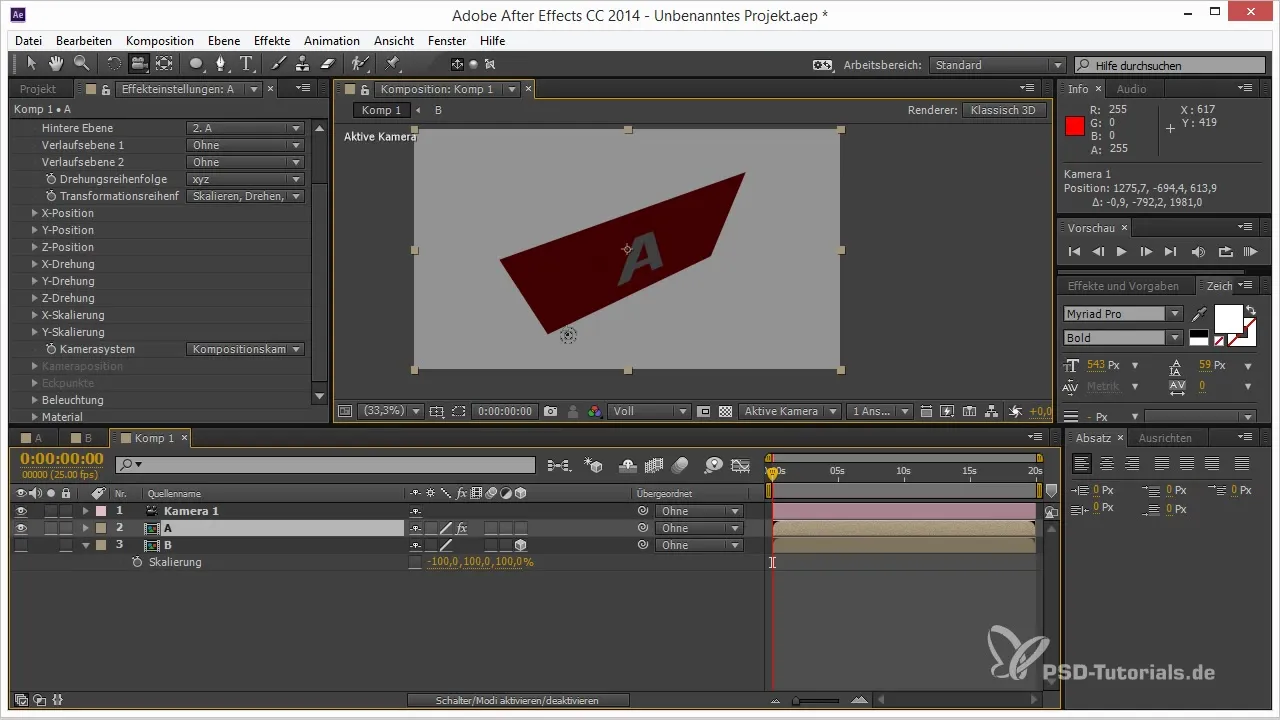The width and height of the screenshot is (1280, 720).
Task: Enable motion blur for all layers
Action: [680, 465]
